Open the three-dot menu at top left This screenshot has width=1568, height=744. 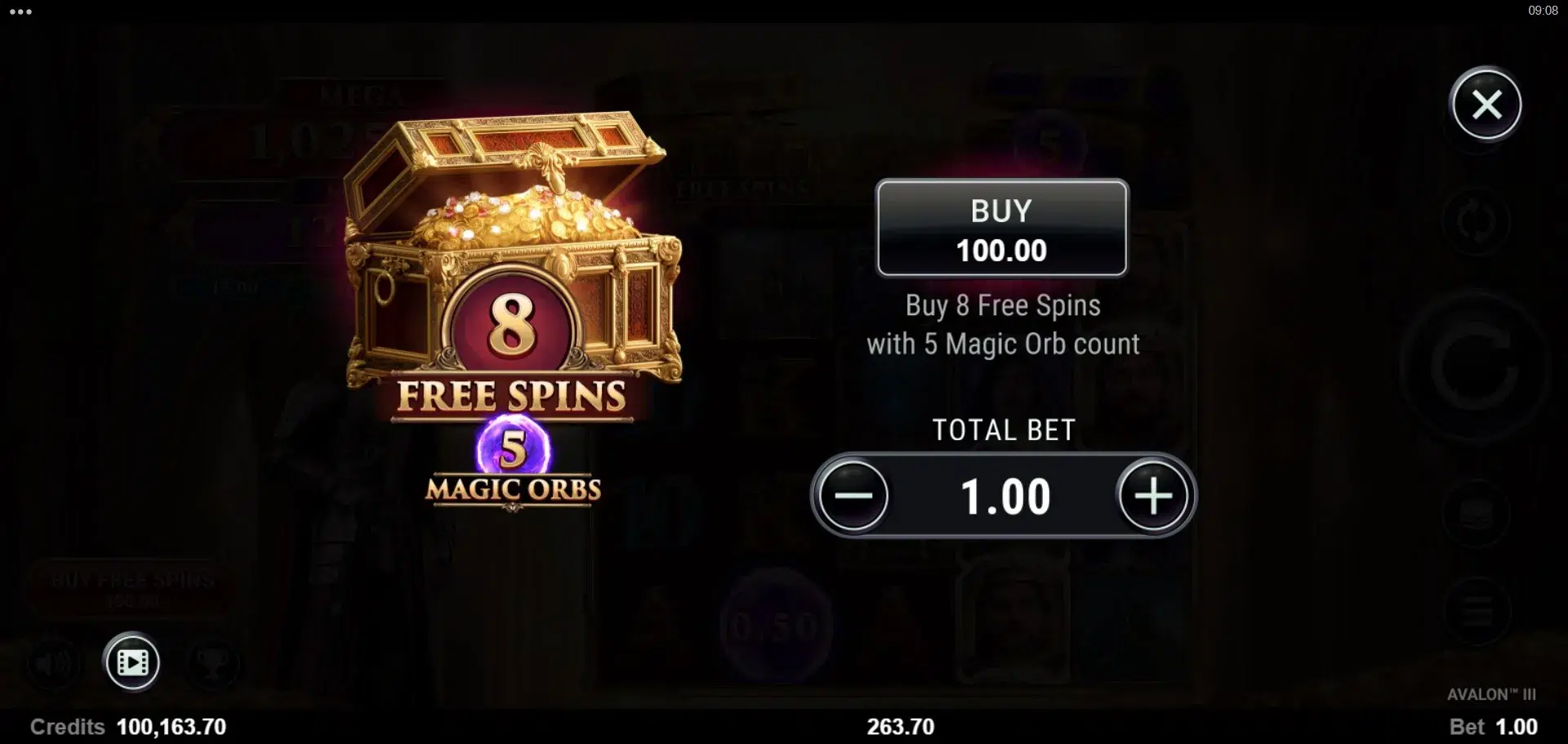coord(20,11)
